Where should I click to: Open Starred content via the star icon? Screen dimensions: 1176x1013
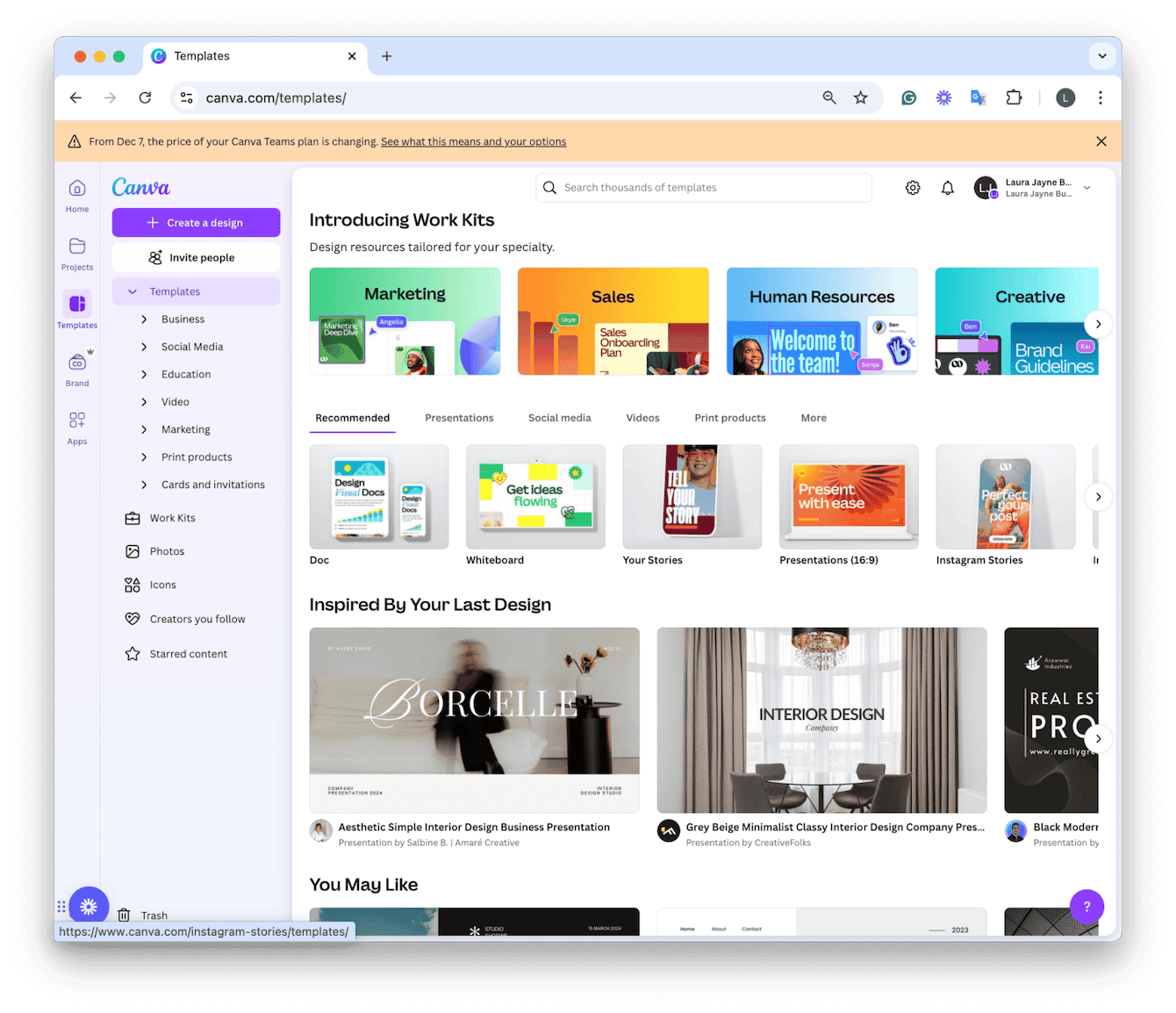tap(188, 653)
